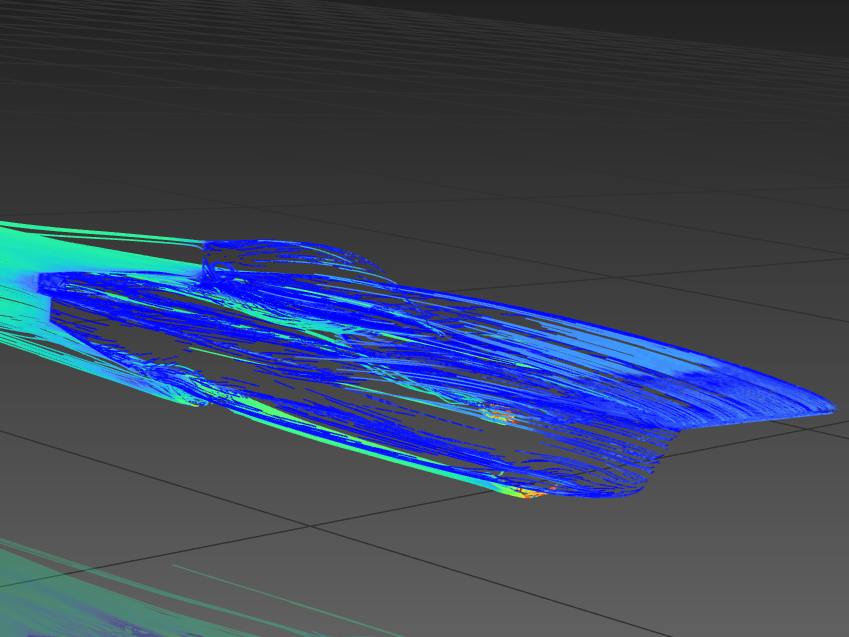This screenshot has height=637, width=849.
Task: Select the vehicle streamline model
Action: tap(400, 350)
